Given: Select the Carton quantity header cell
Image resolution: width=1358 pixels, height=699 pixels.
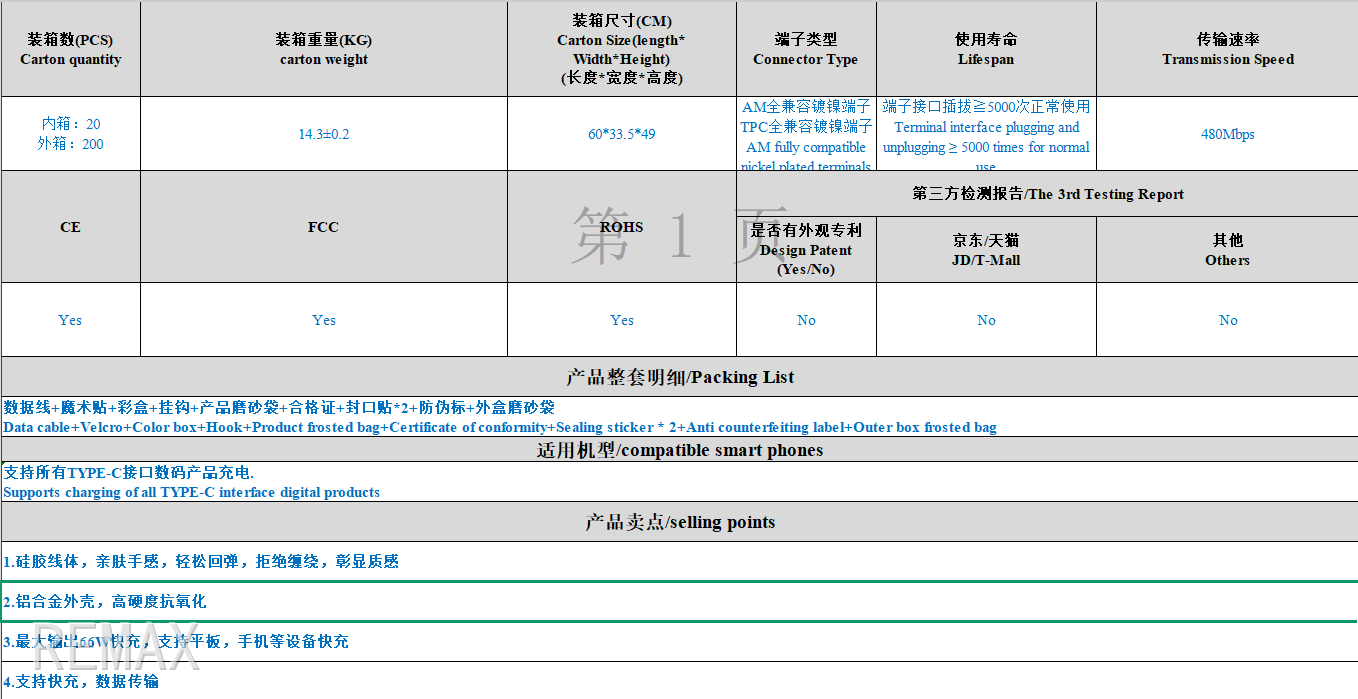Looking at the screenshot, I should coord(70,50).
